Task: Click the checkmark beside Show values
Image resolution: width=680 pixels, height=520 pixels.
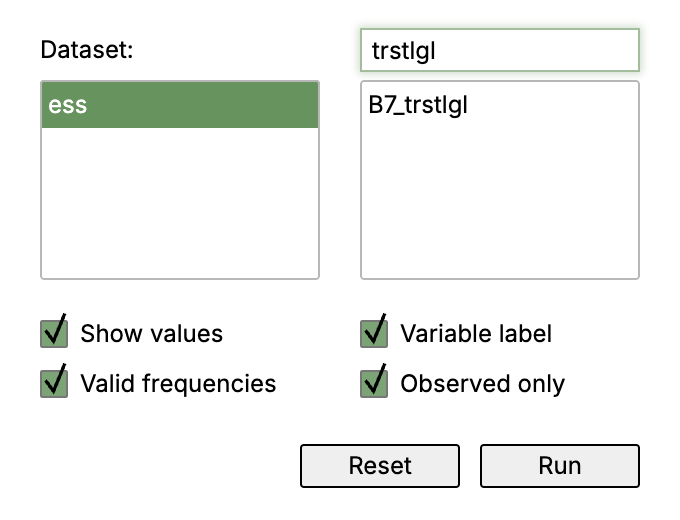Action: [57, 329]
